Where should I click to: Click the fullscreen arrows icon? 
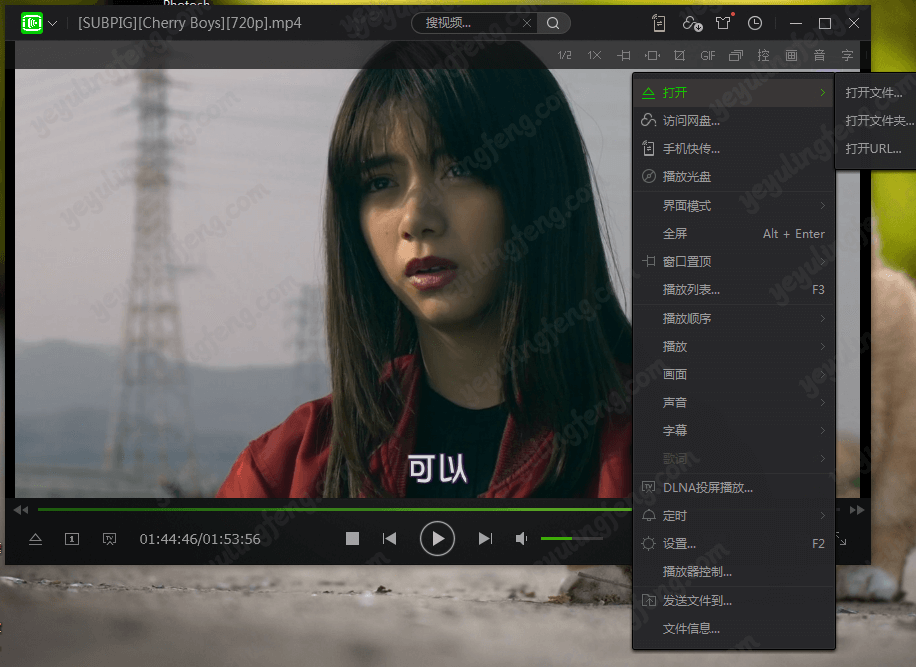click(842, 539)
